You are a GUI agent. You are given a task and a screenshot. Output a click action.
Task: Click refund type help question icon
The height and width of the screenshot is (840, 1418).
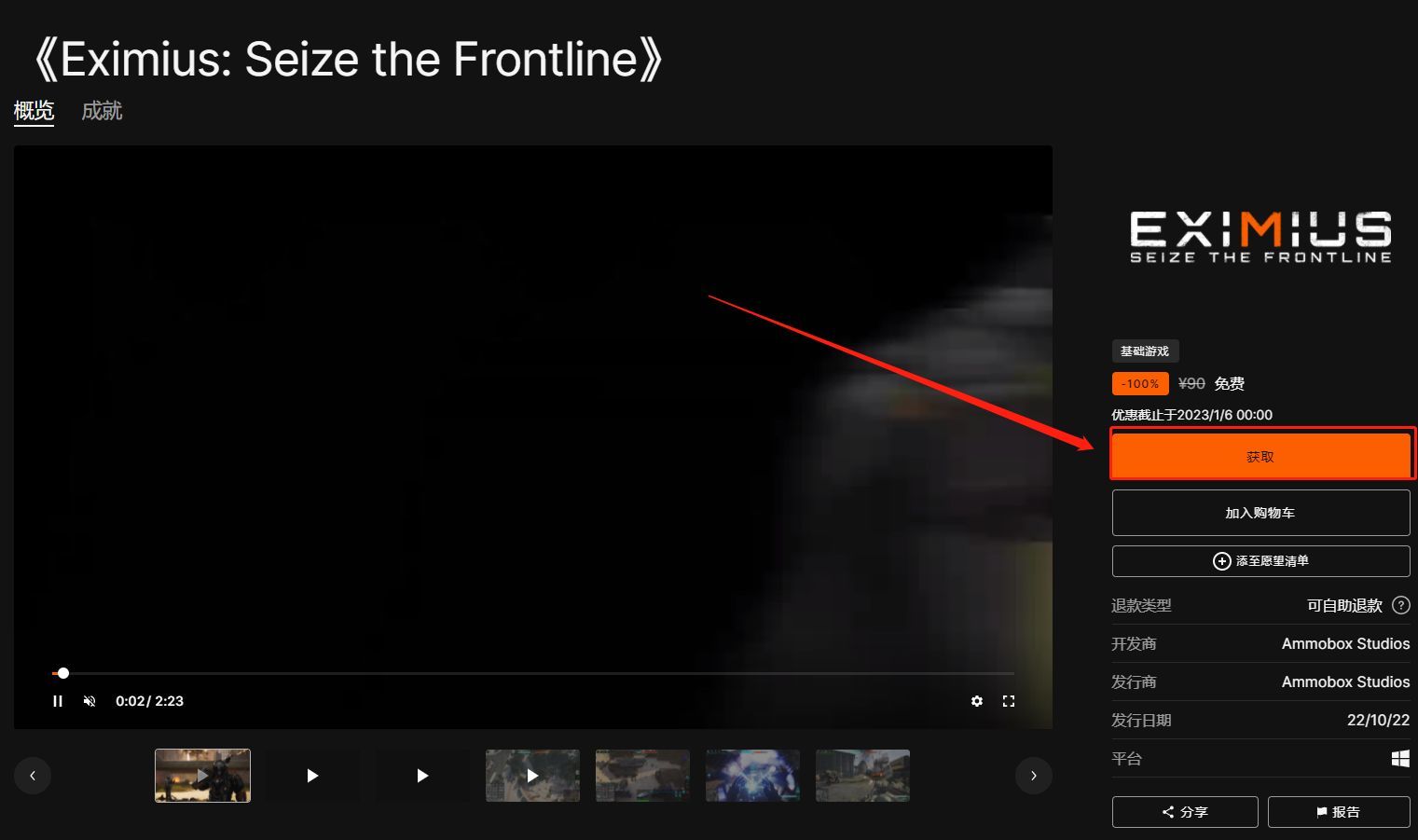[x=1401, y=605]
